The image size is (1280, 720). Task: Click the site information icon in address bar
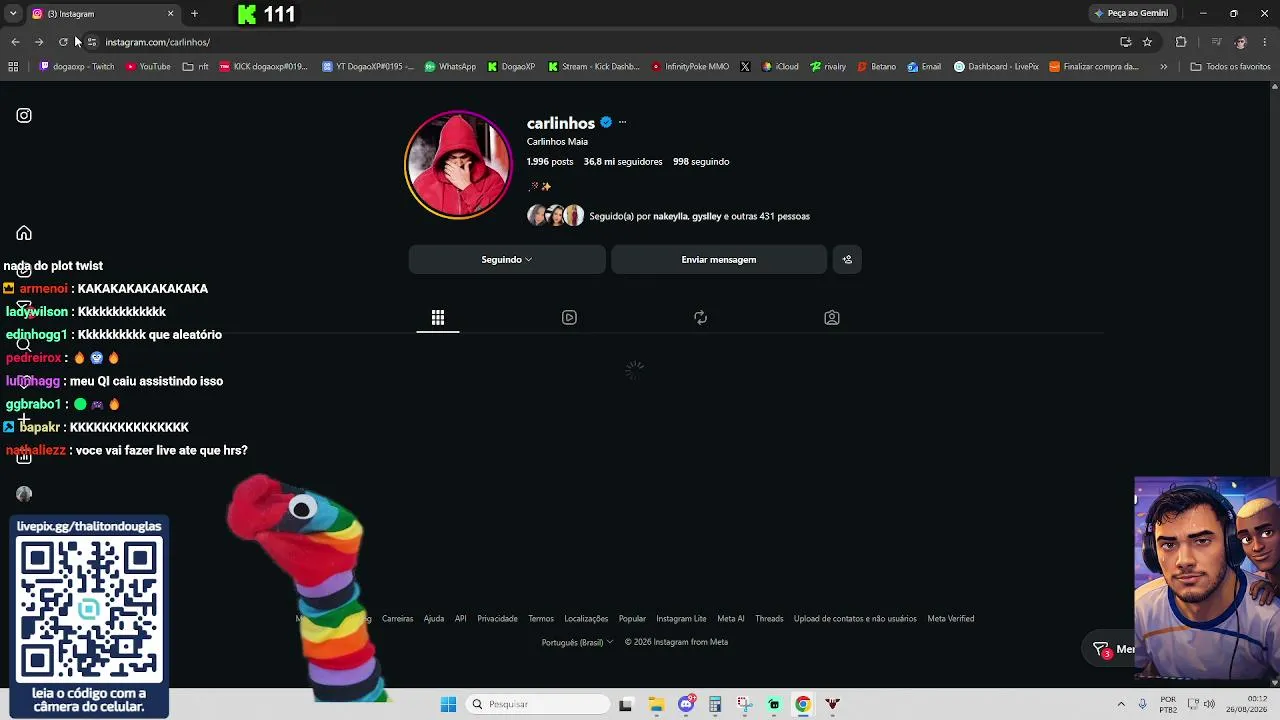[x=91, y=42]
